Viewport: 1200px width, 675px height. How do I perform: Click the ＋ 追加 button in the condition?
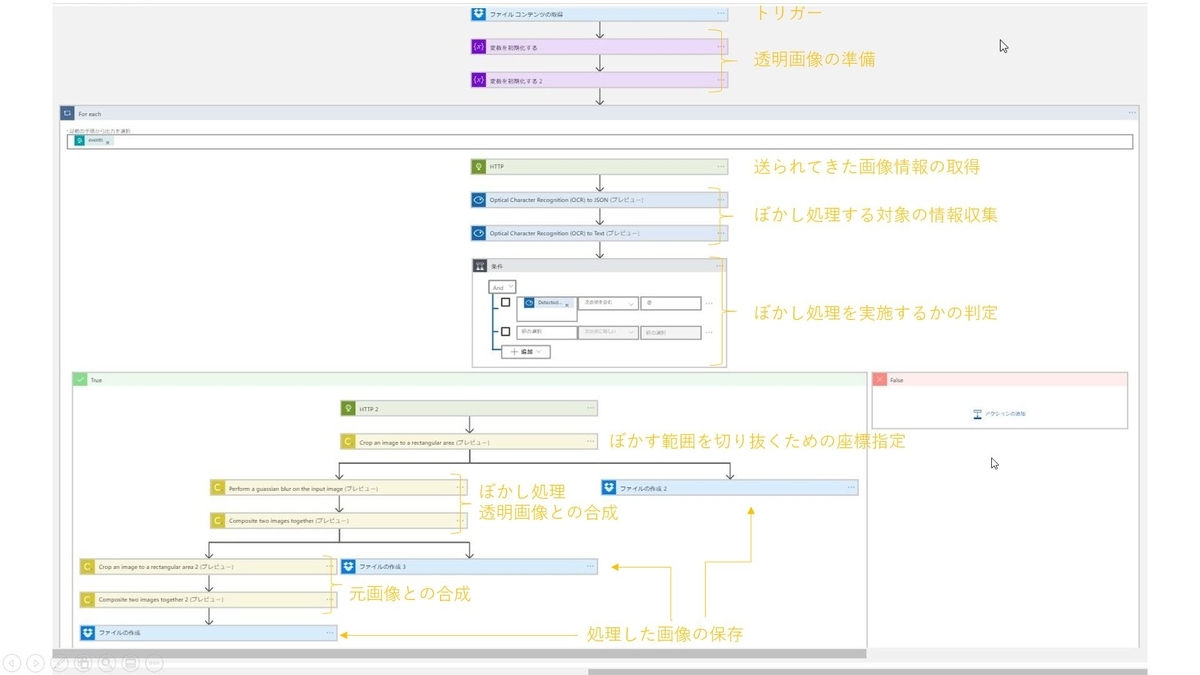pos(522,352)
